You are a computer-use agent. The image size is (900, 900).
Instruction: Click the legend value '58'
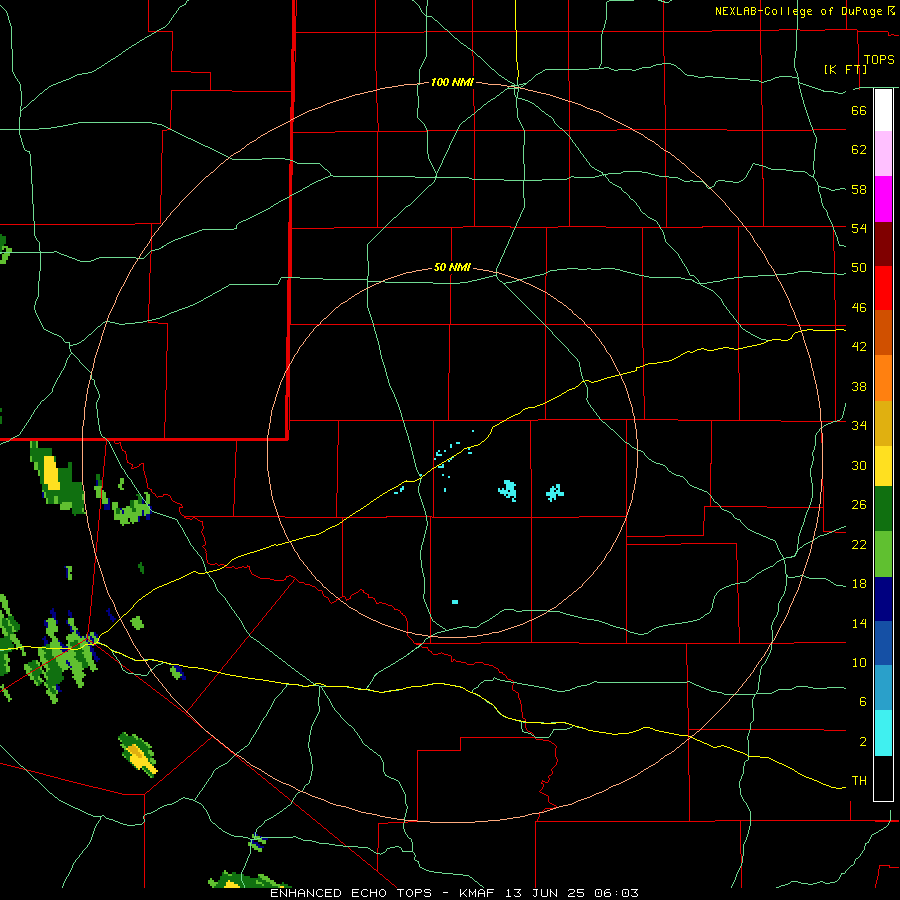pos(859,189)
